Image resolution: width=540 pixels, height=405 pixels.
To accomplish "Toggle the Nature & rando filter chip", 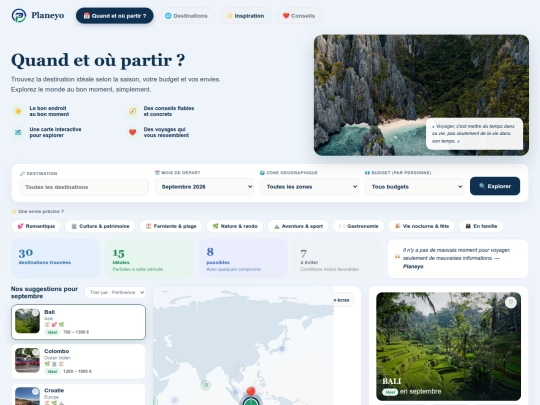I will tap(235, 226).
